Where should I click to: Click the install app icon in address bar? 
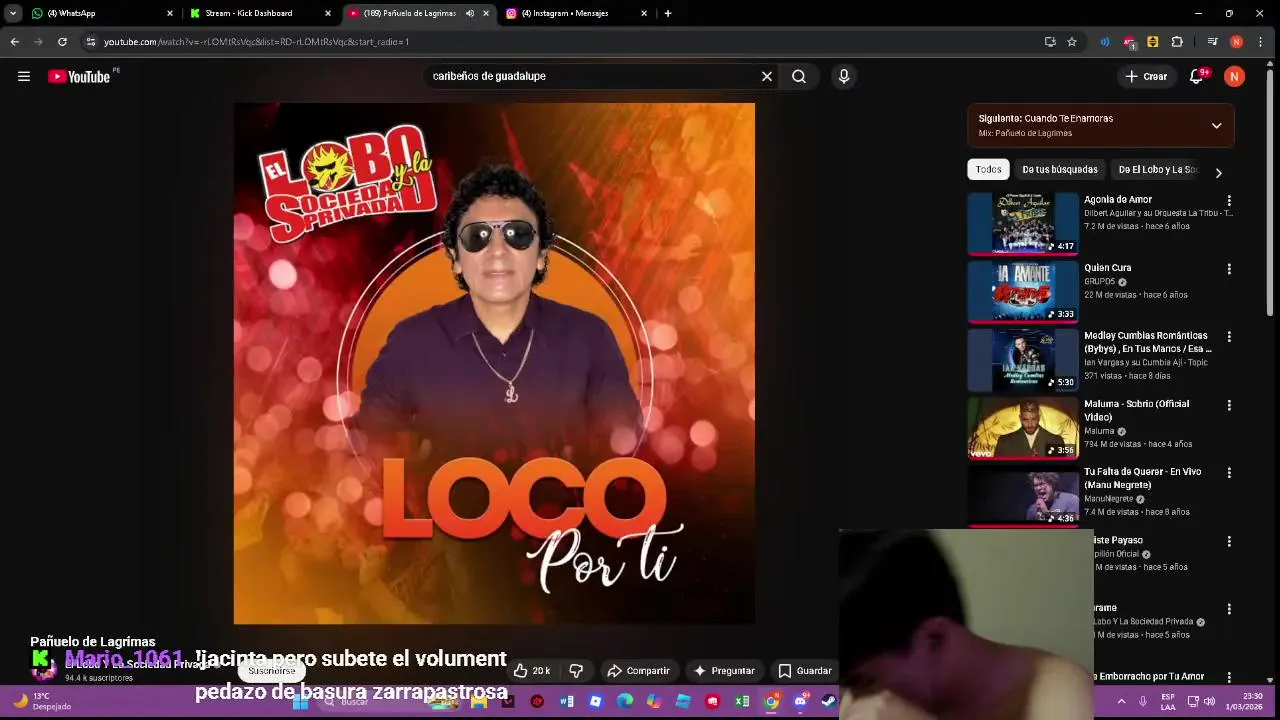pyautogui.click(x=1050, y=42)
